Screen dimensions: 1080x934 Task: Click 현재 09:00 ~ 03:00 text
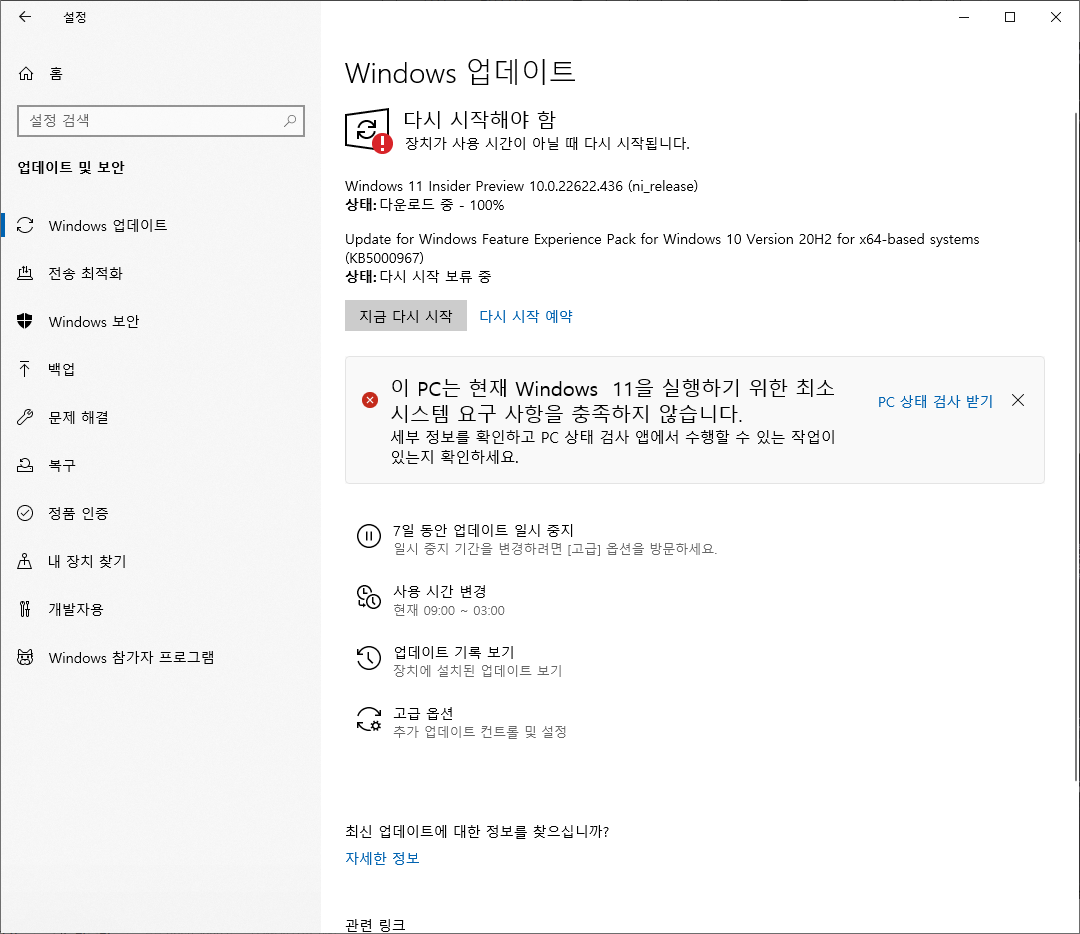pyautogui.click(x=448, y=611)
